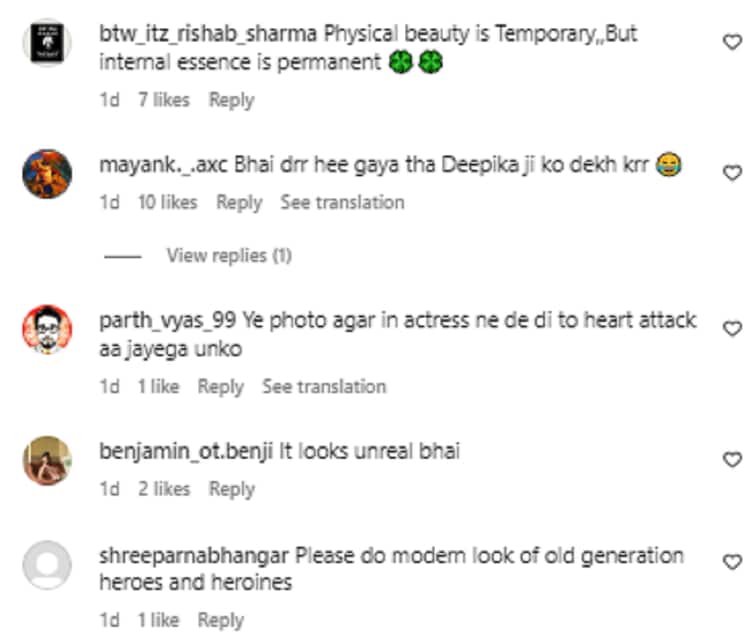750x643 pixels.
Task: See translation of parth_vyas_99's comment
Action: point(324,386)
